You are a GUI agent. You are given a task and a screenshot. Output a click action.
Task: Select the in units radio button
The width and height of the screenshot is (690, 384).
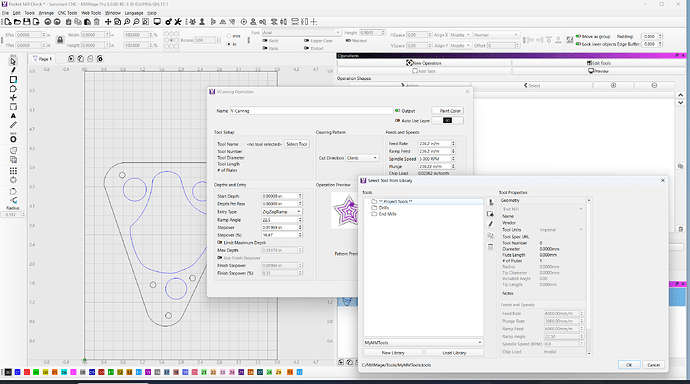229,44
